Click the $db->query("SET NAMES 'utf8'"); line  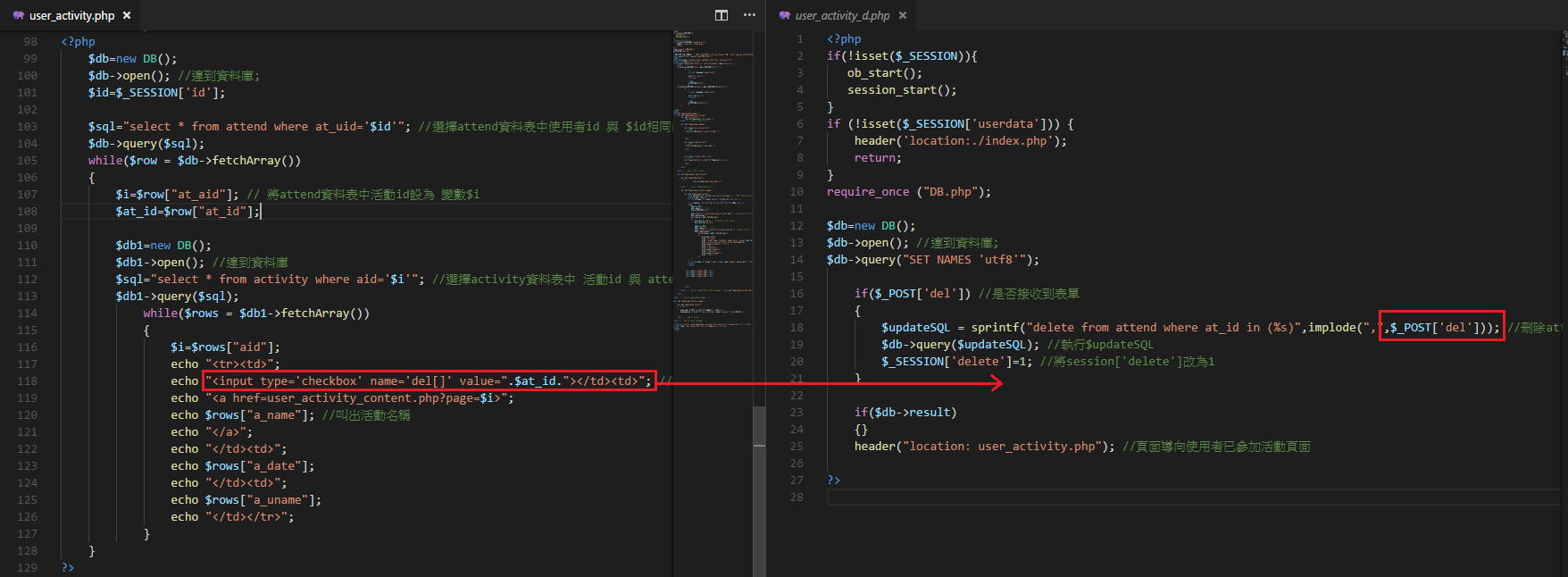coord(933,260)
